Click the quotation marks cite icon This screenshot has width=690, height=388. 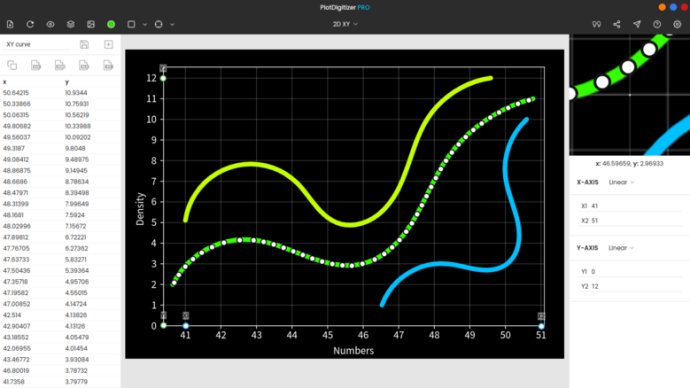[596, 24]
